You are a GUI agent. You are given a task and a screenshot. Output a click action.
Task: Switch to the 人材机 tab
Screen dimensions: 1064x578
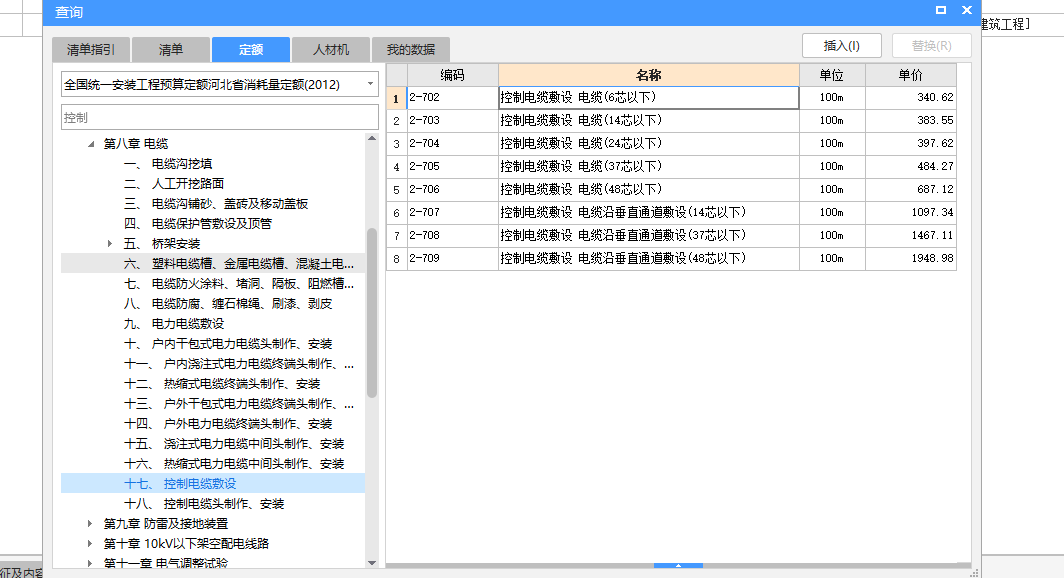click(330, 50)
